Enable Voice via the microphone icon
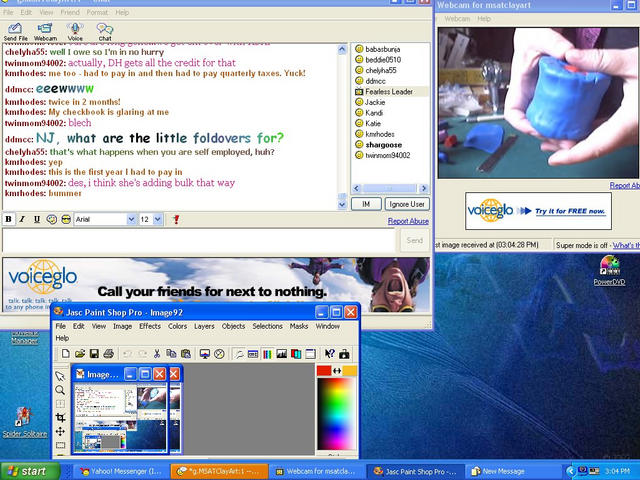 [x=75, y=32]
